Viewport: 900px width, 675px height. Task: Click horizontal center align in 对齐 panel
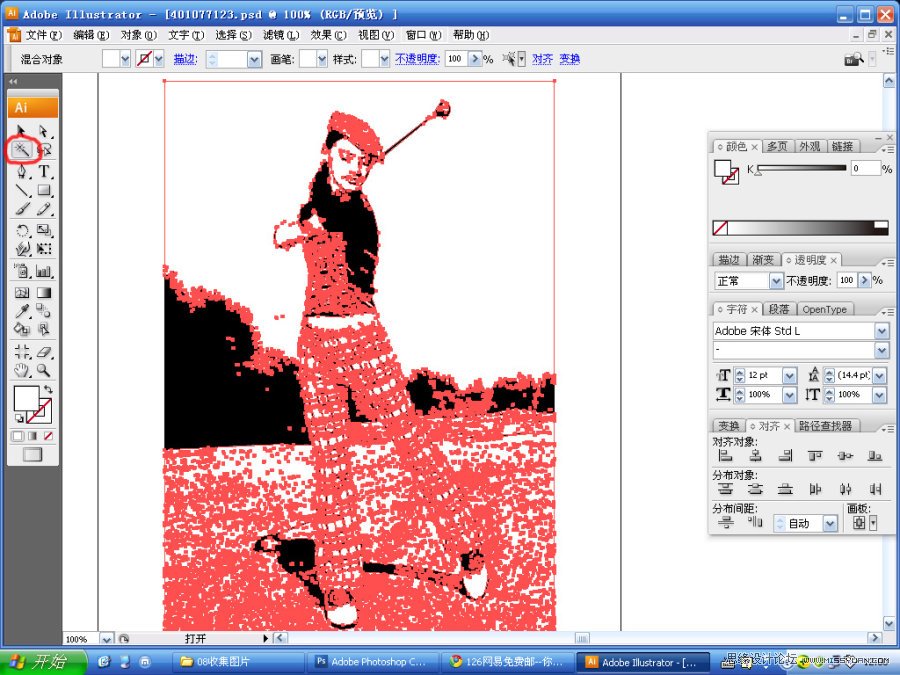pos(756,456)
